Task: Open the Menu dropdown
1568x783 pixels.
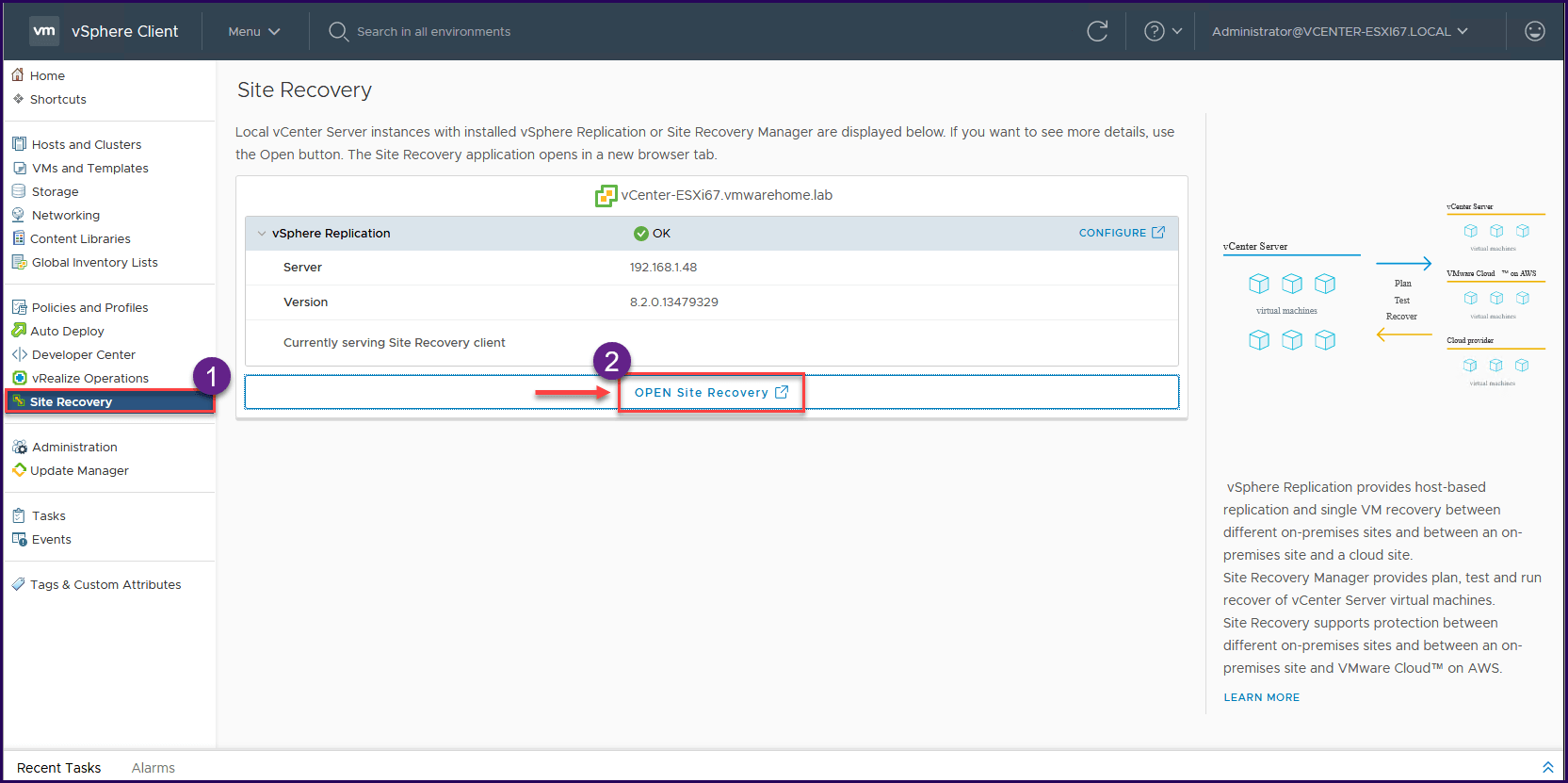Action: click(254, 31)
